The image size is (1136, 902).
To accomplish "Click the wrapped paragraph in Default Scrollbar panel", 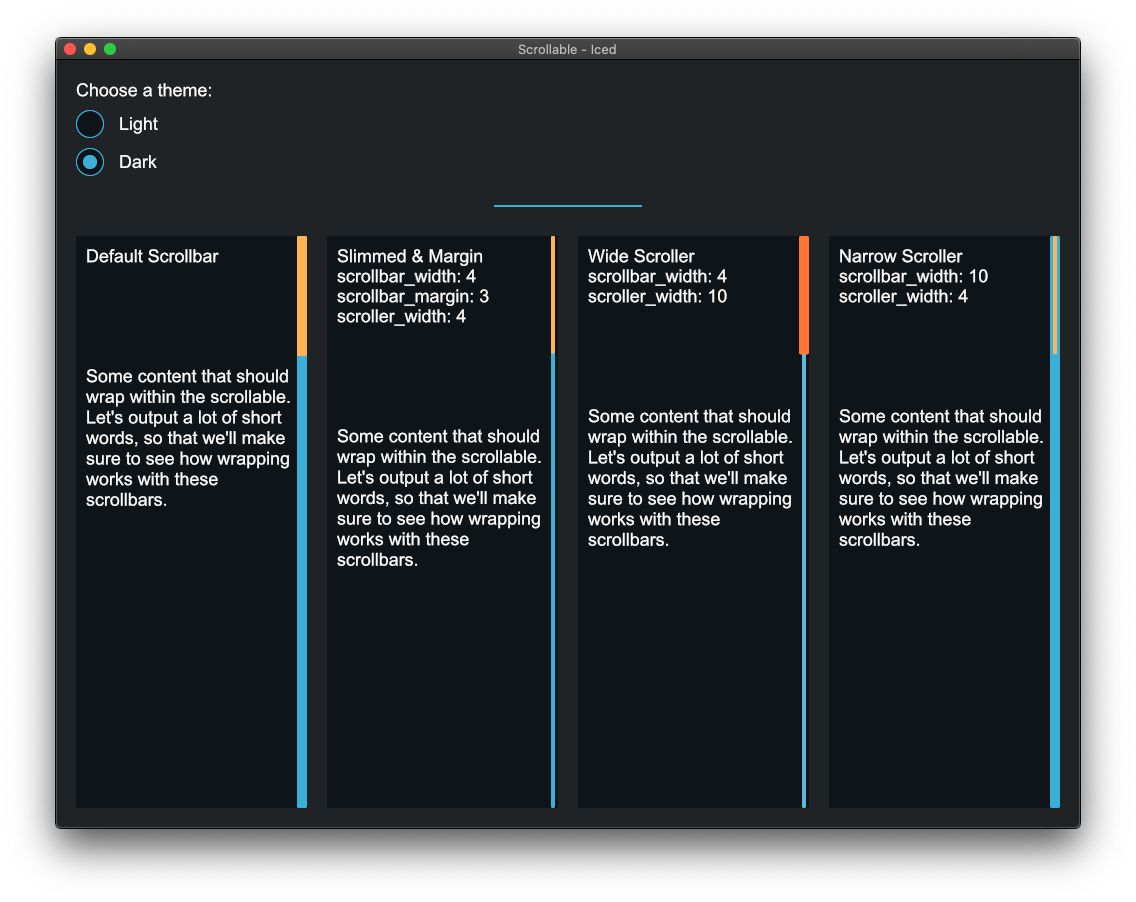I will (187, 438).
